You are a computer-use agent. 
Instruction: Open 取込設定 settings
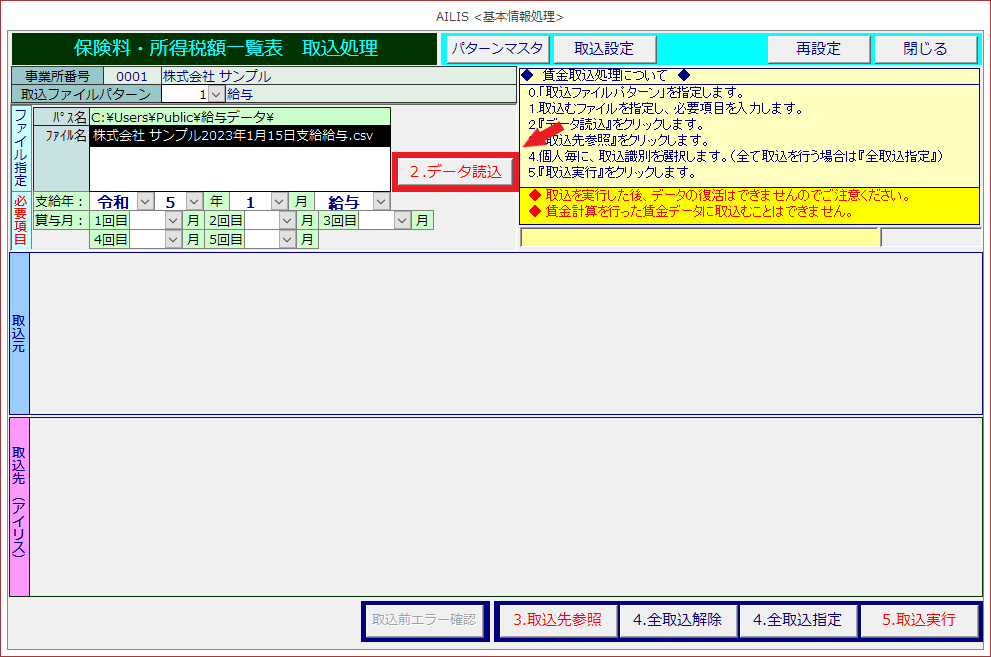[603, 48]
